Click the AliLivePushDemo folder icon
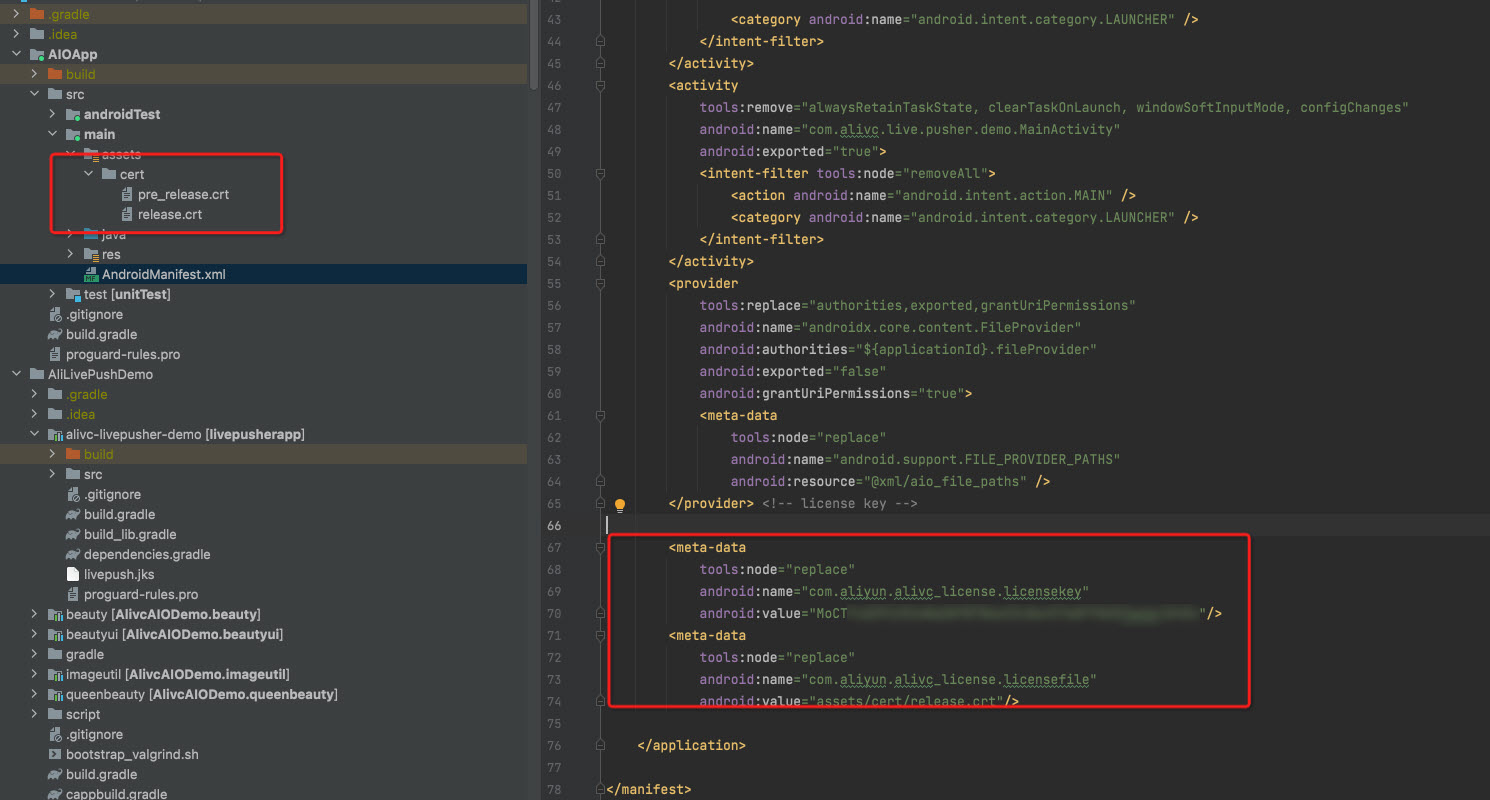This screenshot has width=1490, height=800. pos(37,374)
